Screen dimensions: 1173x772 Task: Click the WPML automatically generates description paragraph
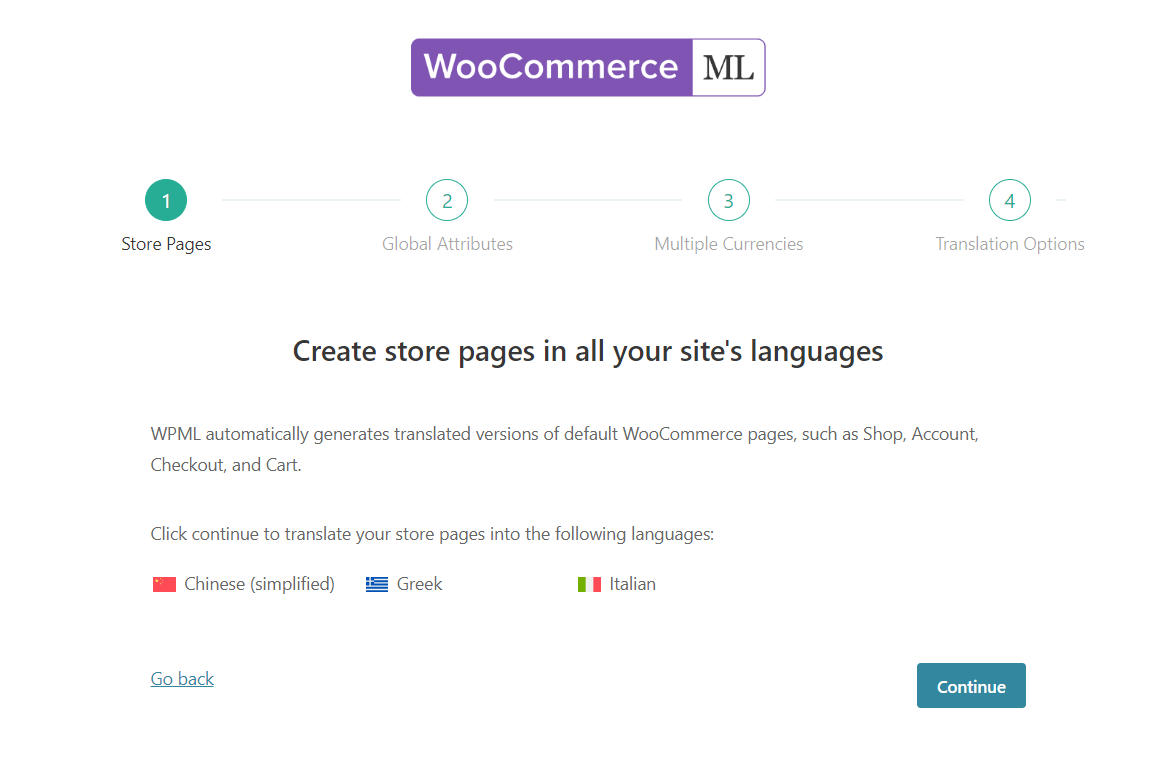(x=565, y=450)
